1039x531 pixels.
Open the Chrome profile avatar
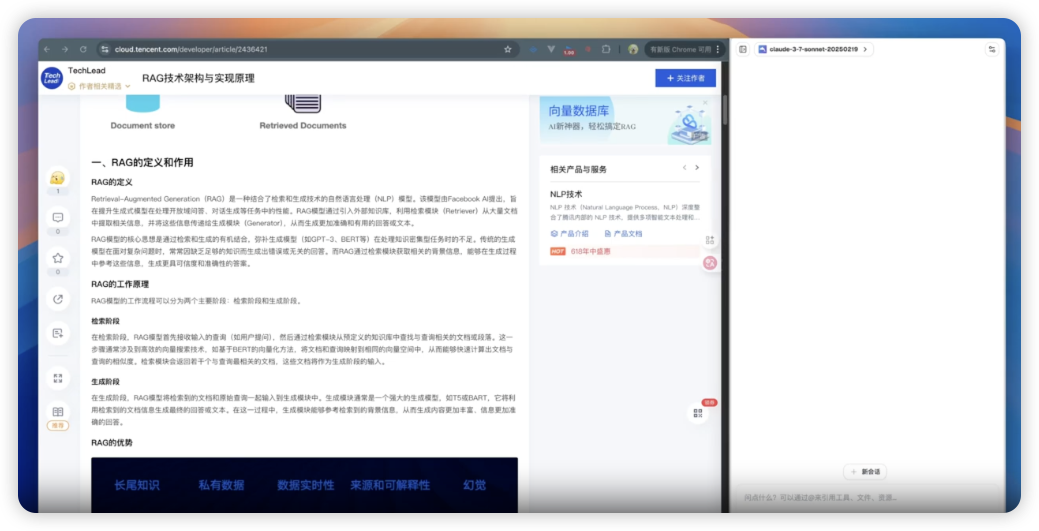(633, 49)
